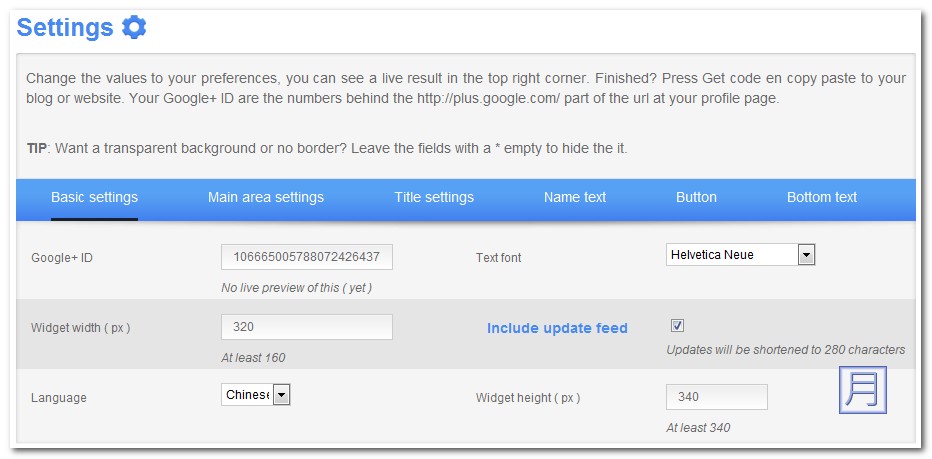Click the Widget height input field
932x459 pixels.
716,397
